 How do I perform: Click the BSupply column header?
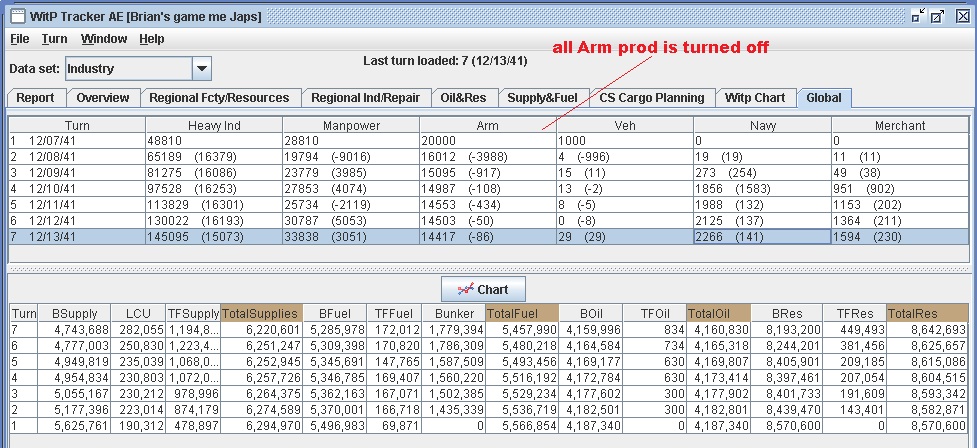click(74, 313)
